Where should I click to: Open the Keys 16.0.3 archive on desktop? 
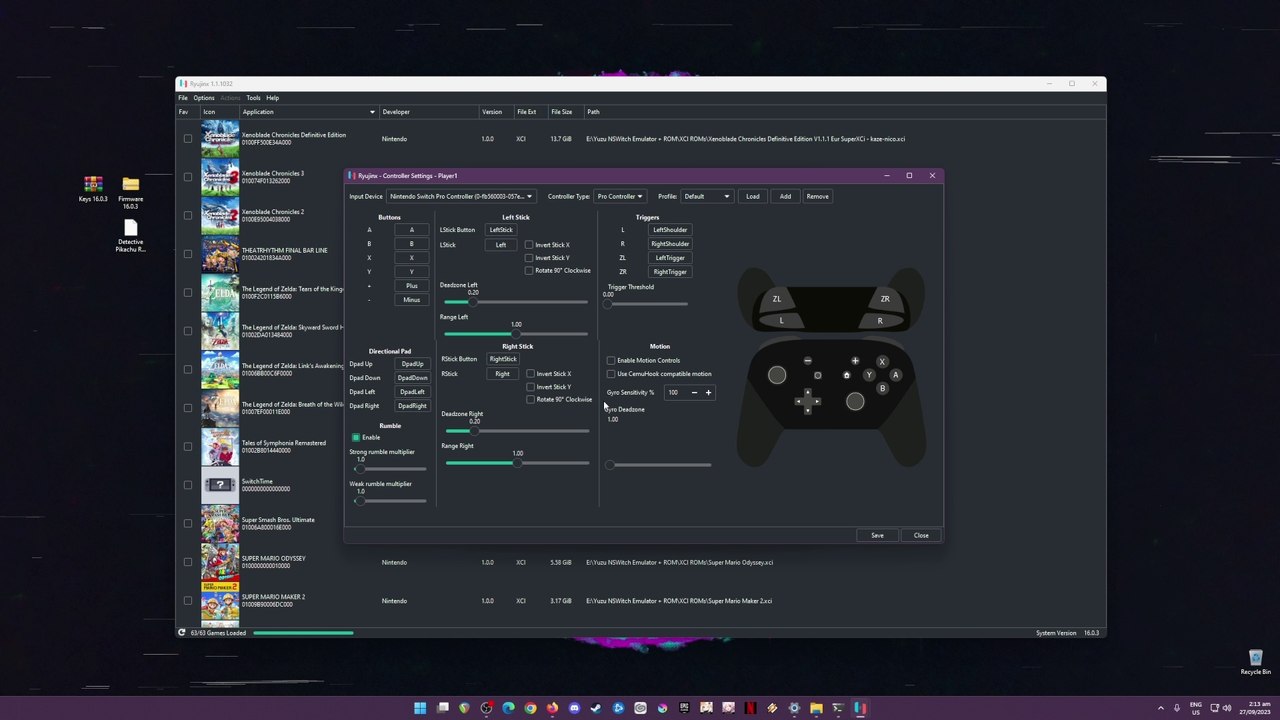[93, 189]
